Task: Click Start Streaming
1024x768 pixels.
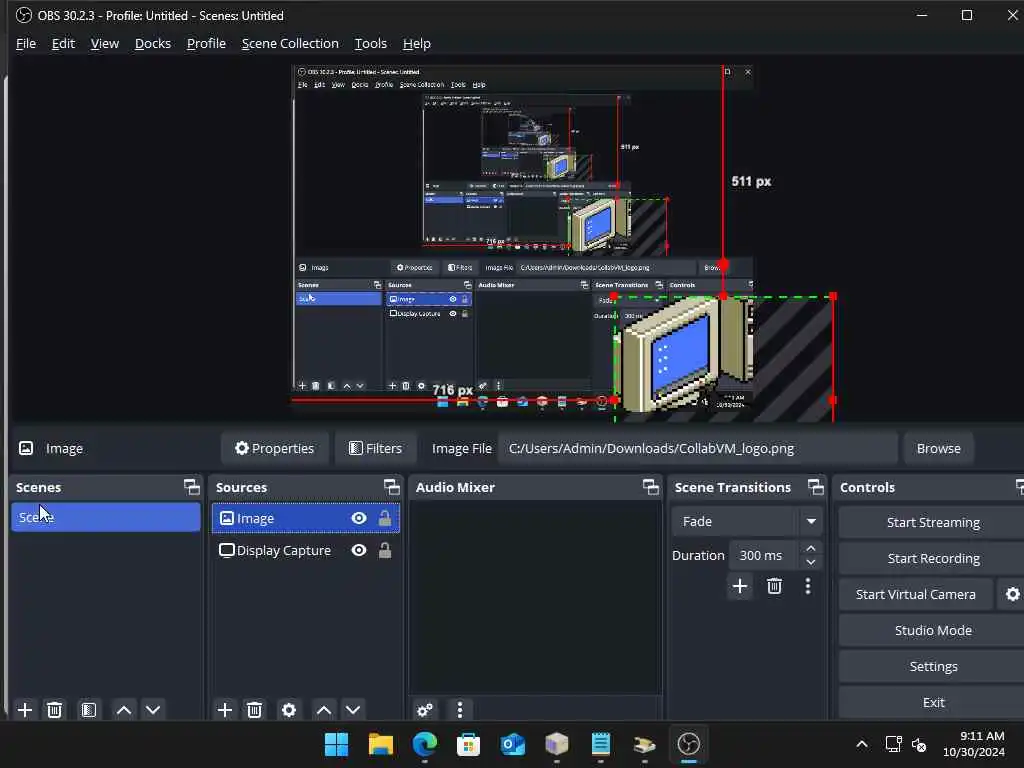Action: pyautogui.click(x=933, y=522)
